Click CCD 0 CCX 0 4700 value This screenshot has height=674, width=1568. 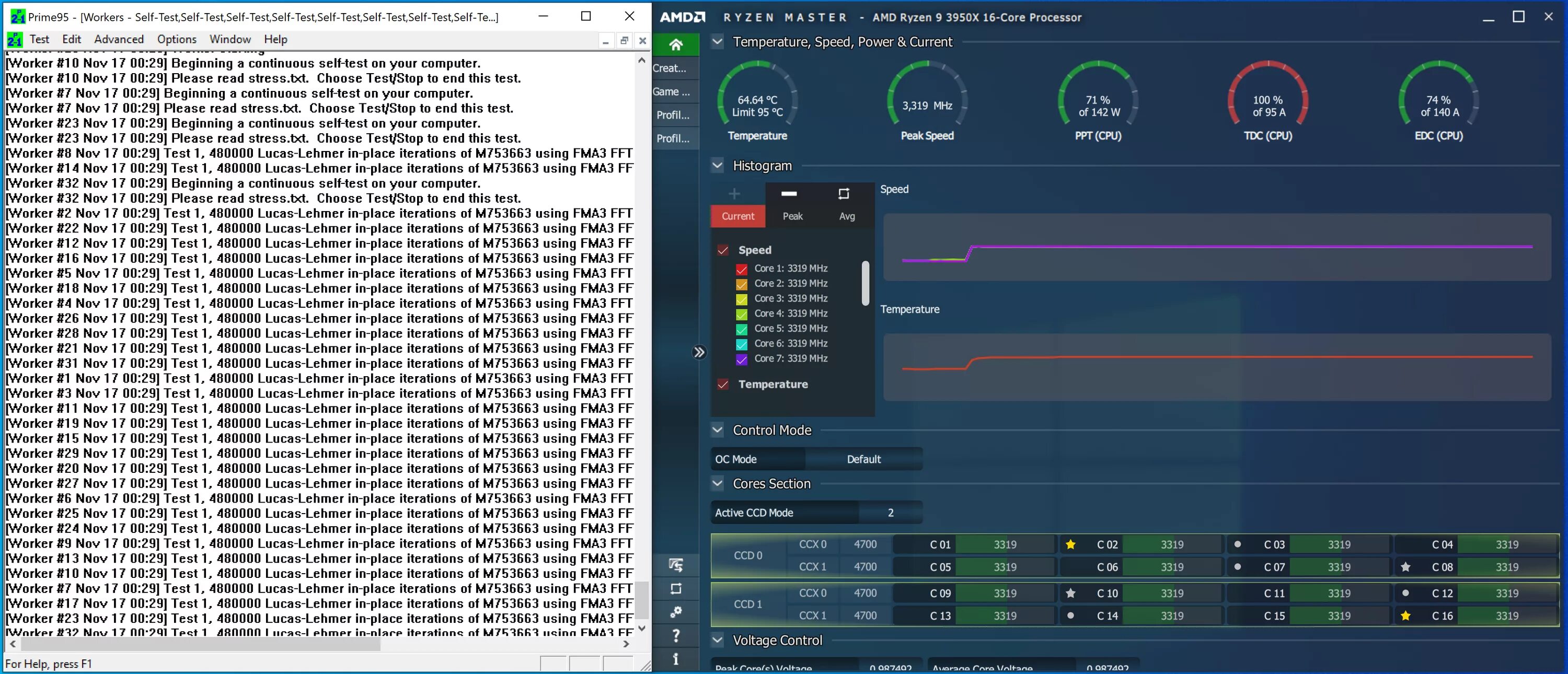(865, 544)
